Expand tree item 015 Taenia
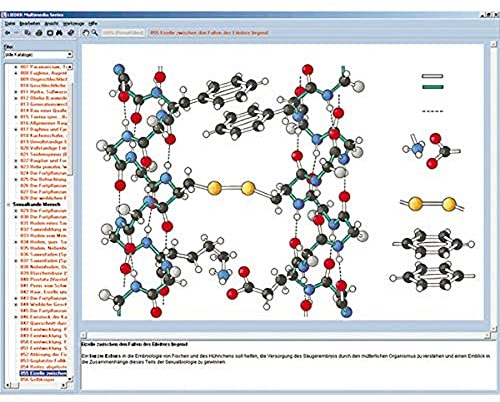This screenshot has height=402, width=500. [x=16, y=117]
